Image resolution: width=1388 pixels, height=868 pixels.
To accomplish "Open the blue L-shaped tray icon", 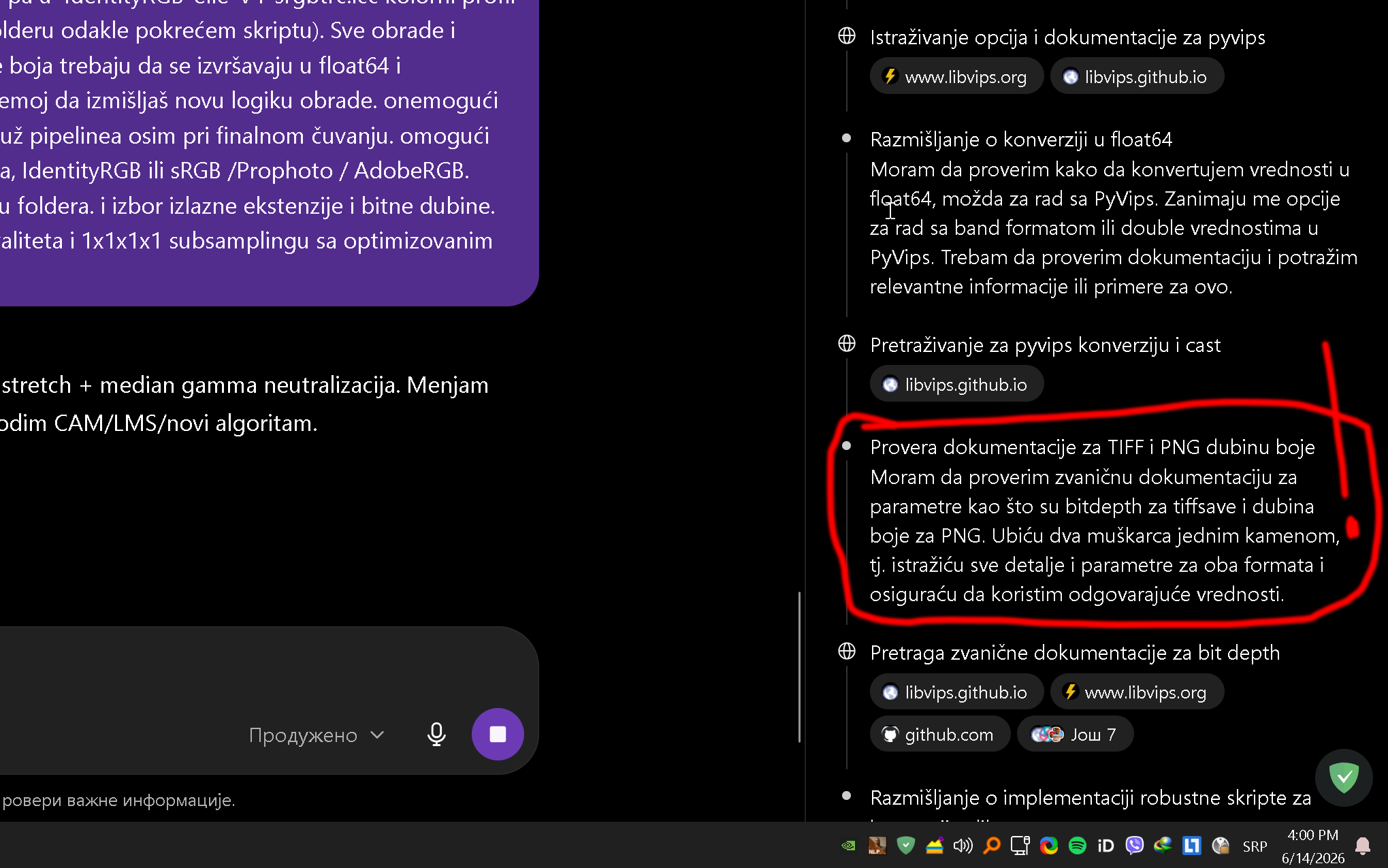I will [x=1192, y=846].
